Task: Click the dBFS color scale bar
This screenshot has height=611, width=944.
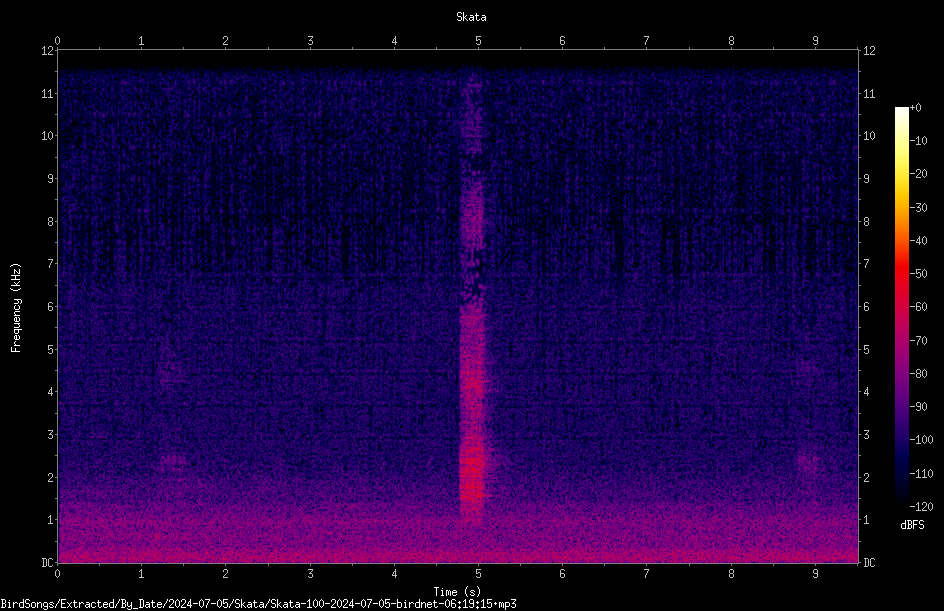Action: [x=901, y=306]
